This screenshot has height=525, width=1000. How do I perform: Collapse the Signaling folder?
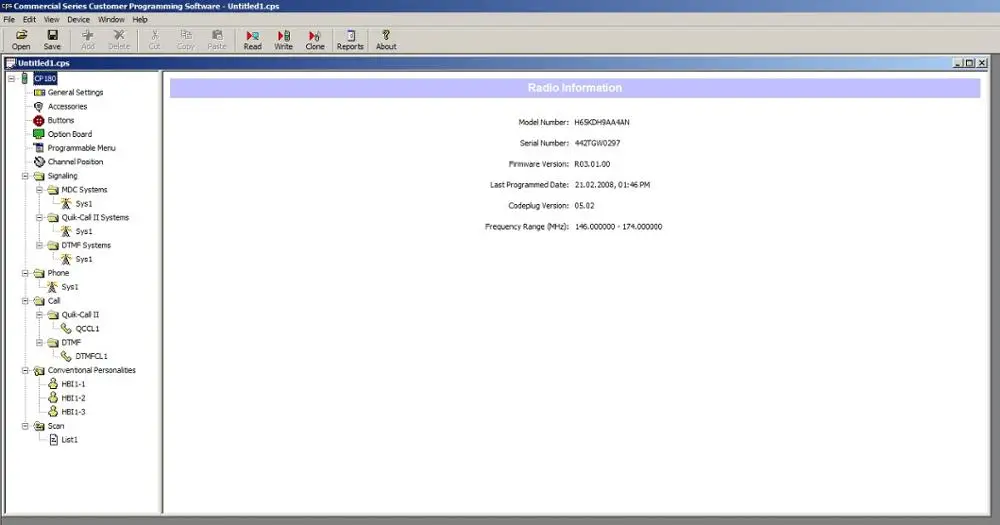(26, 176)
